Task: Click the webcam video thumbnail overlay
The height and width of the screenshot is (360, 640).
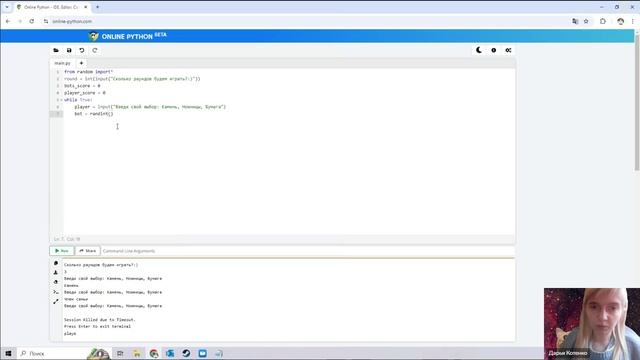Action: [591, 324]
